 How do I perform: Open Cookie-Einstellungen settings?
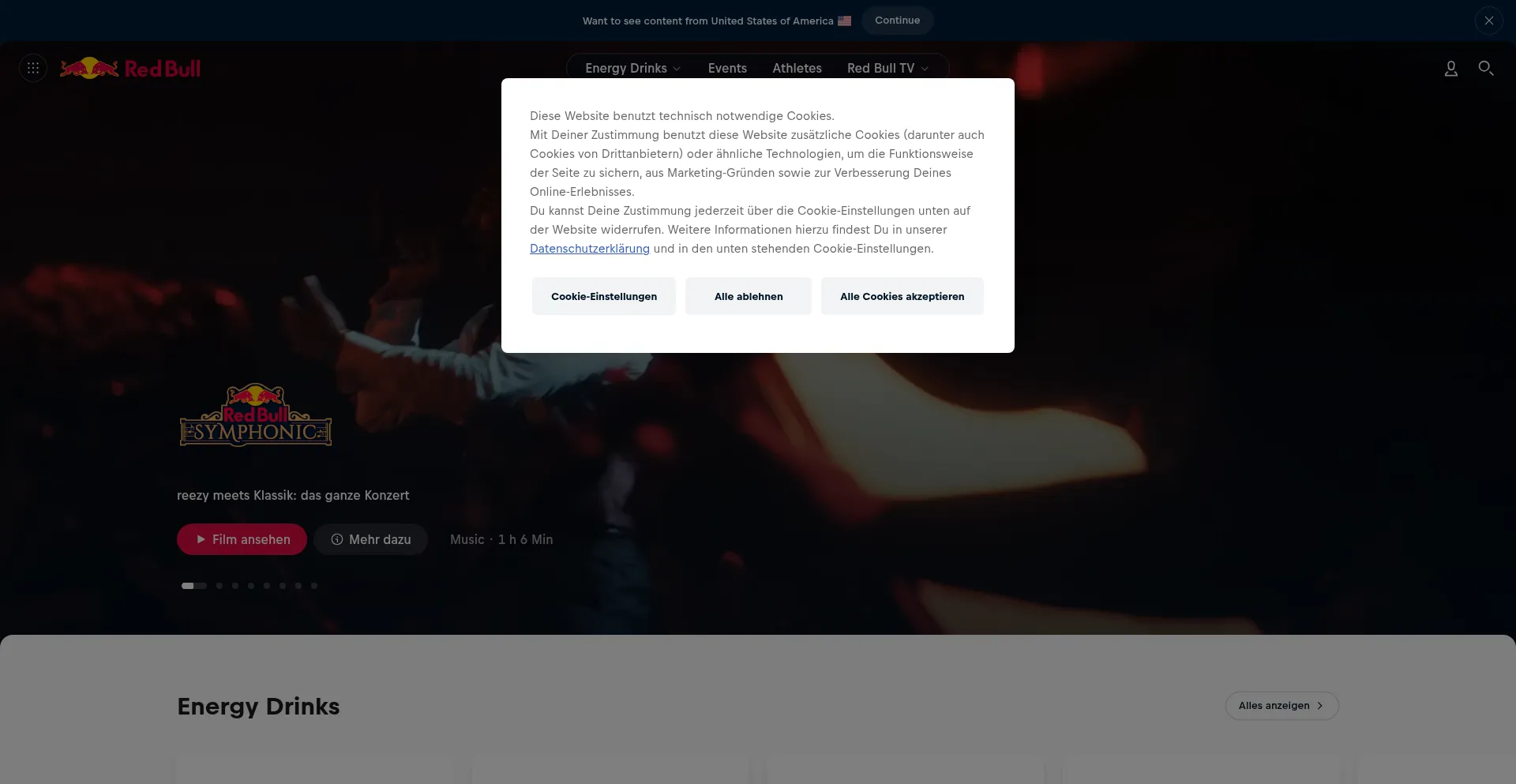tap(604, 297)
